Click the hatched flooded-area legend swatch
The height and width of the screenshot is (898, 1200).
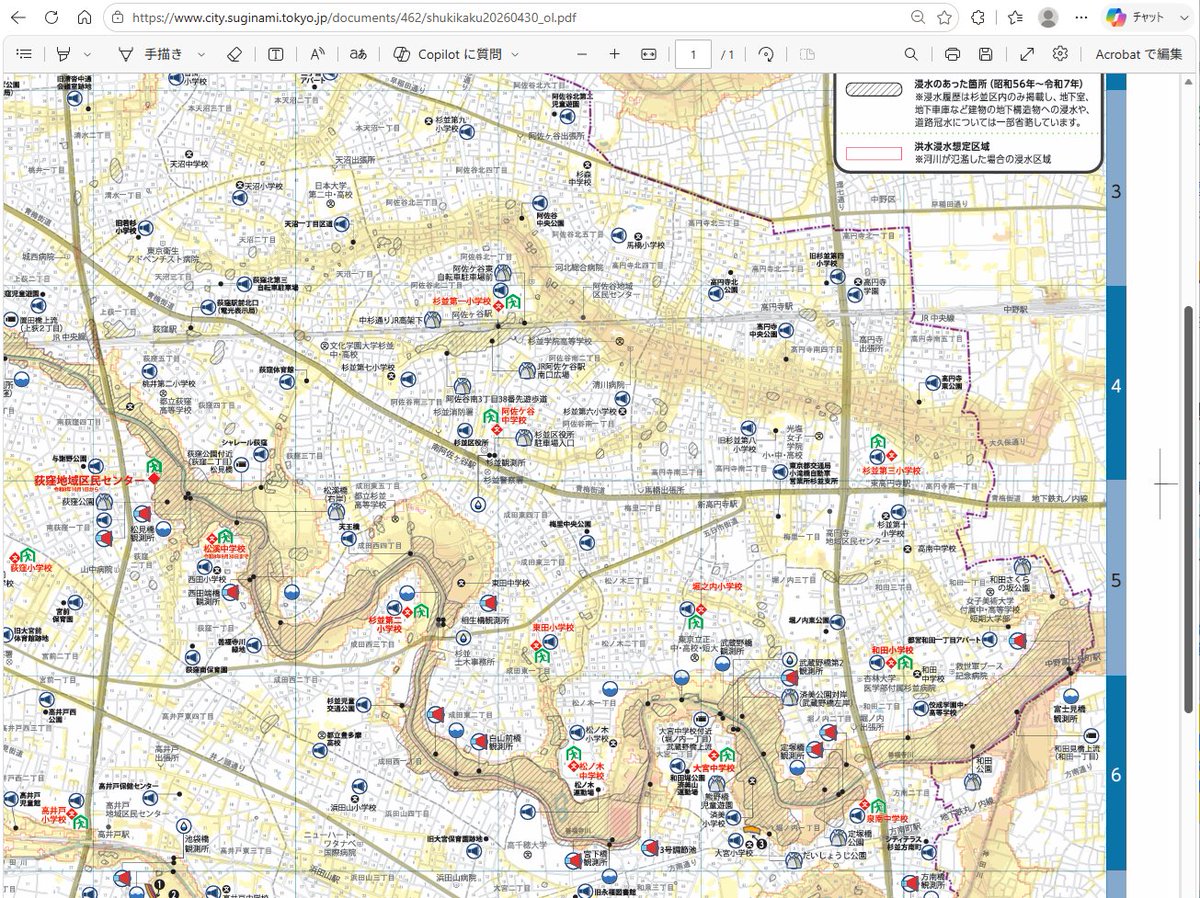(874, 89)
